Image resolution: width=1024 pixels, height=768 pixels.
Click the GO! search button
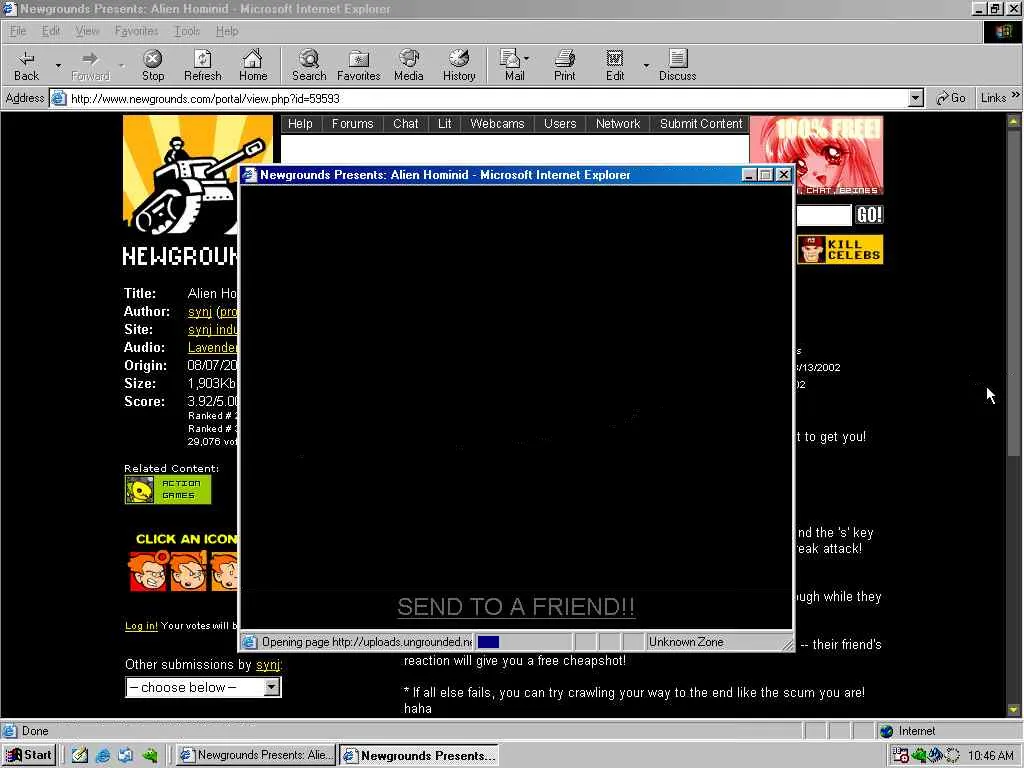869,215
